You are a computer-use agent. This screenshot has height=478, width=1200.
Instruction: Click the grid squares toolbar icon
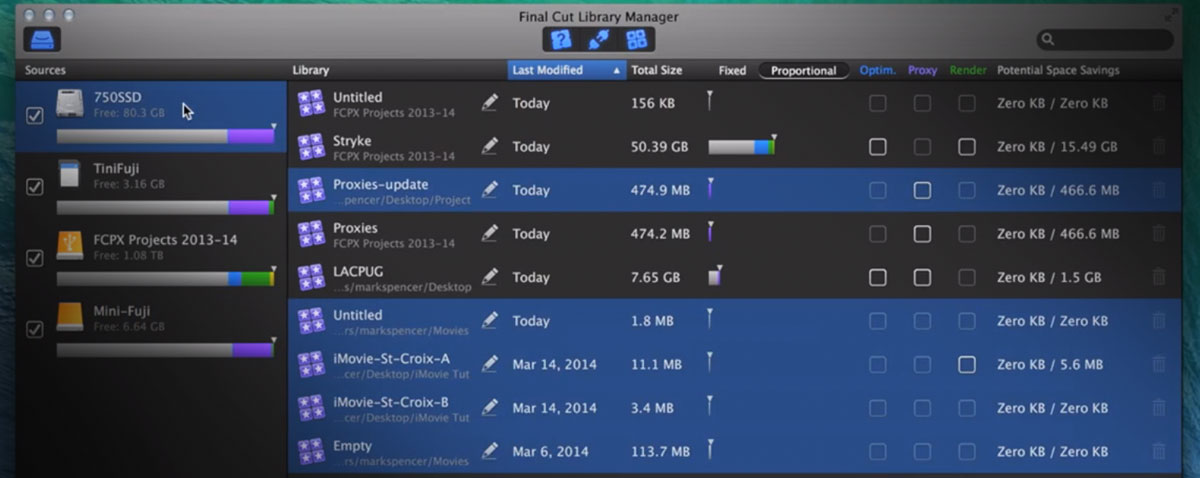click(x=636, y=39)
